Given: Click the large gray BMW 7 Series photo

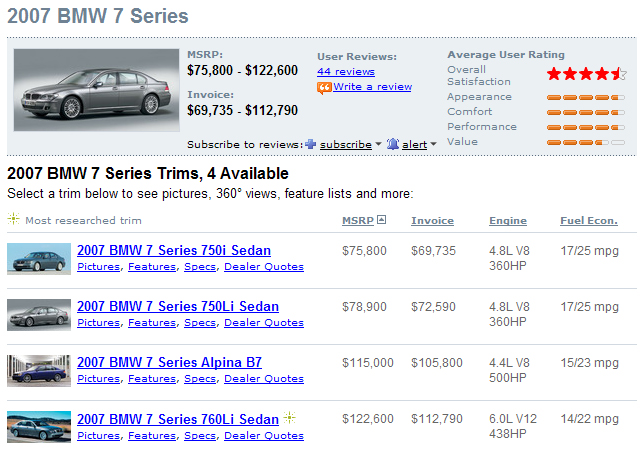Looking at the screenshot, I should tap(97, 90).
